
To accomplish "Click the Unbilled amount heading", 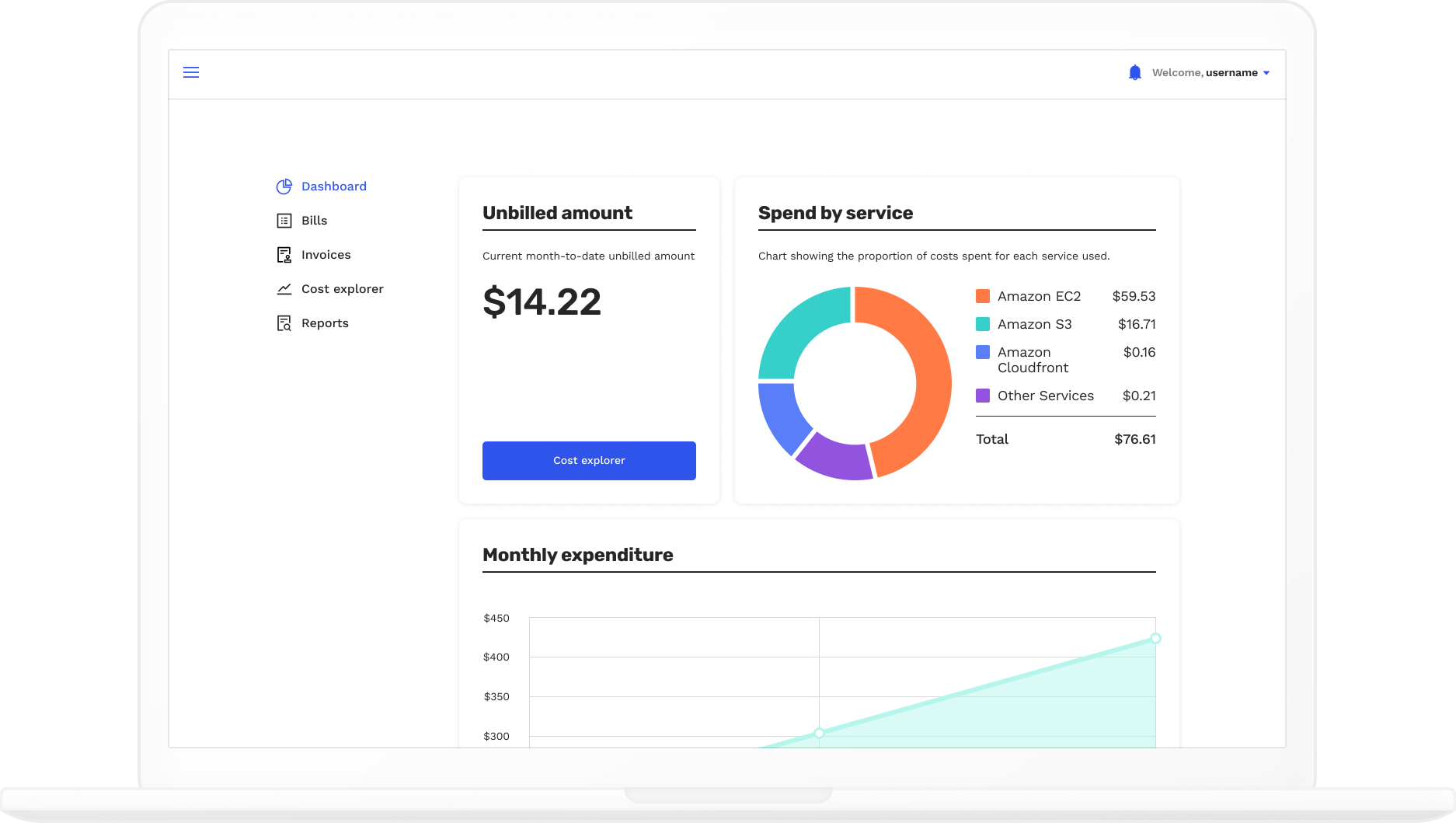I will click(x=557, y=213).
